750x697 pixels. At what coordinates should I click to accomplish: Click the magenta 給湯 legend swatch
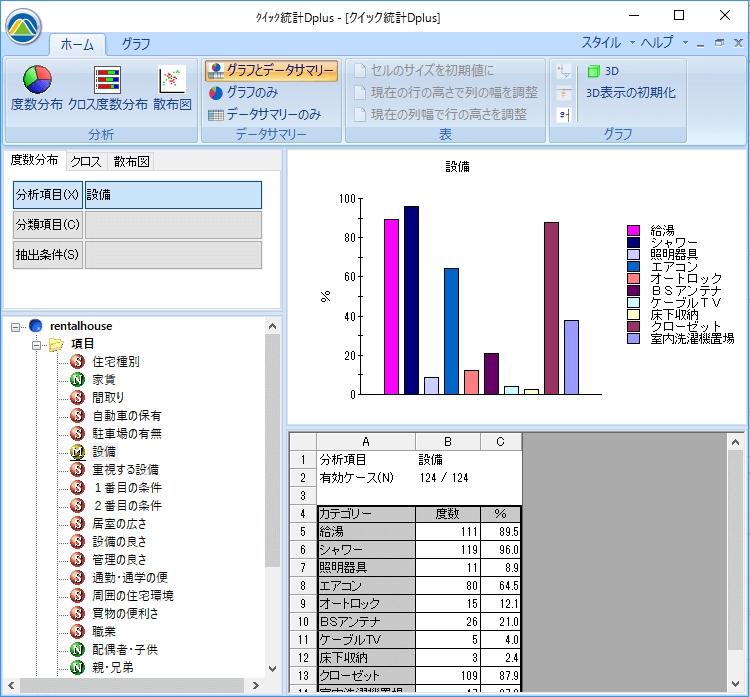pyautogui.click(x=634, y=230)
